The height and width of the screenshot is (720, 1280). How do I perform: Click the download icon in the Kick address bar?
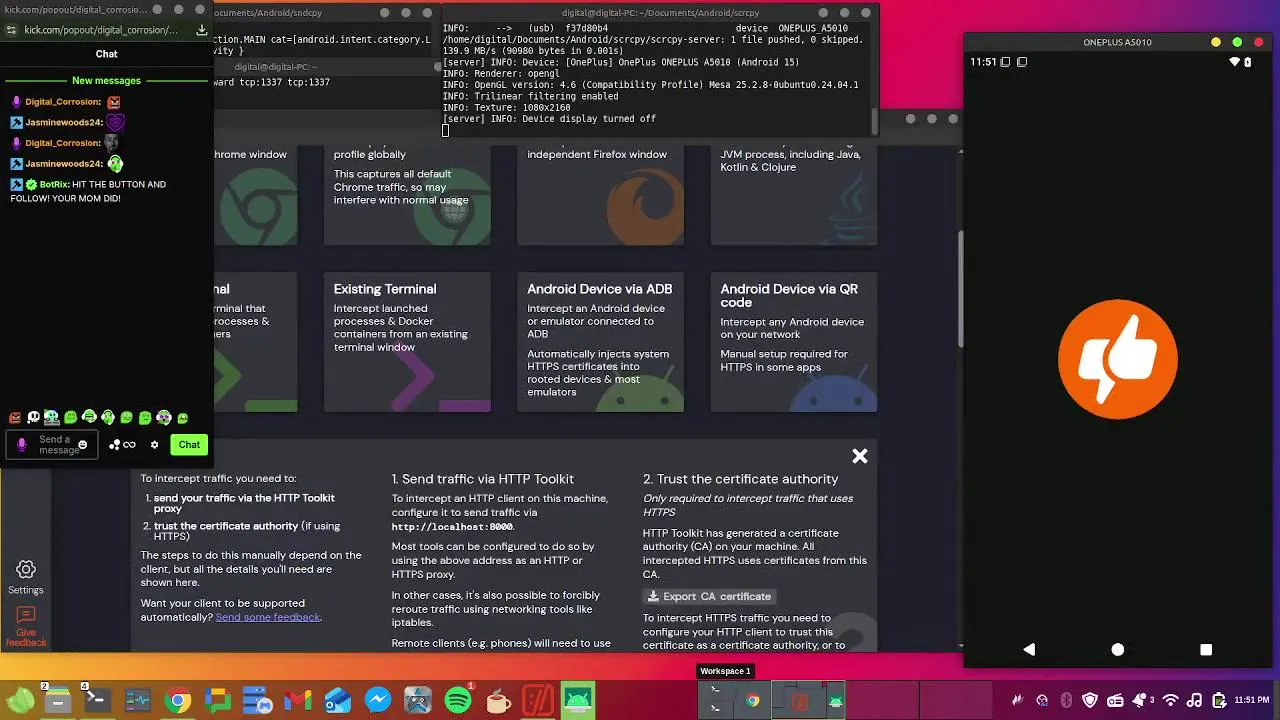pos(201,30)
